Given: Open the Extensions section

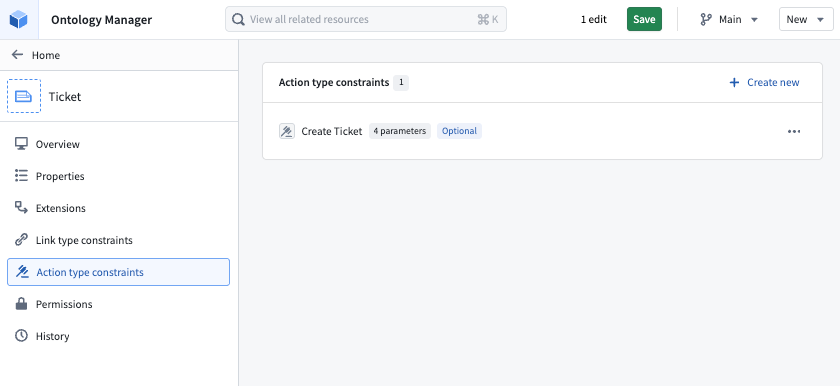Looking at the screenshot, I should pos(118,208).
